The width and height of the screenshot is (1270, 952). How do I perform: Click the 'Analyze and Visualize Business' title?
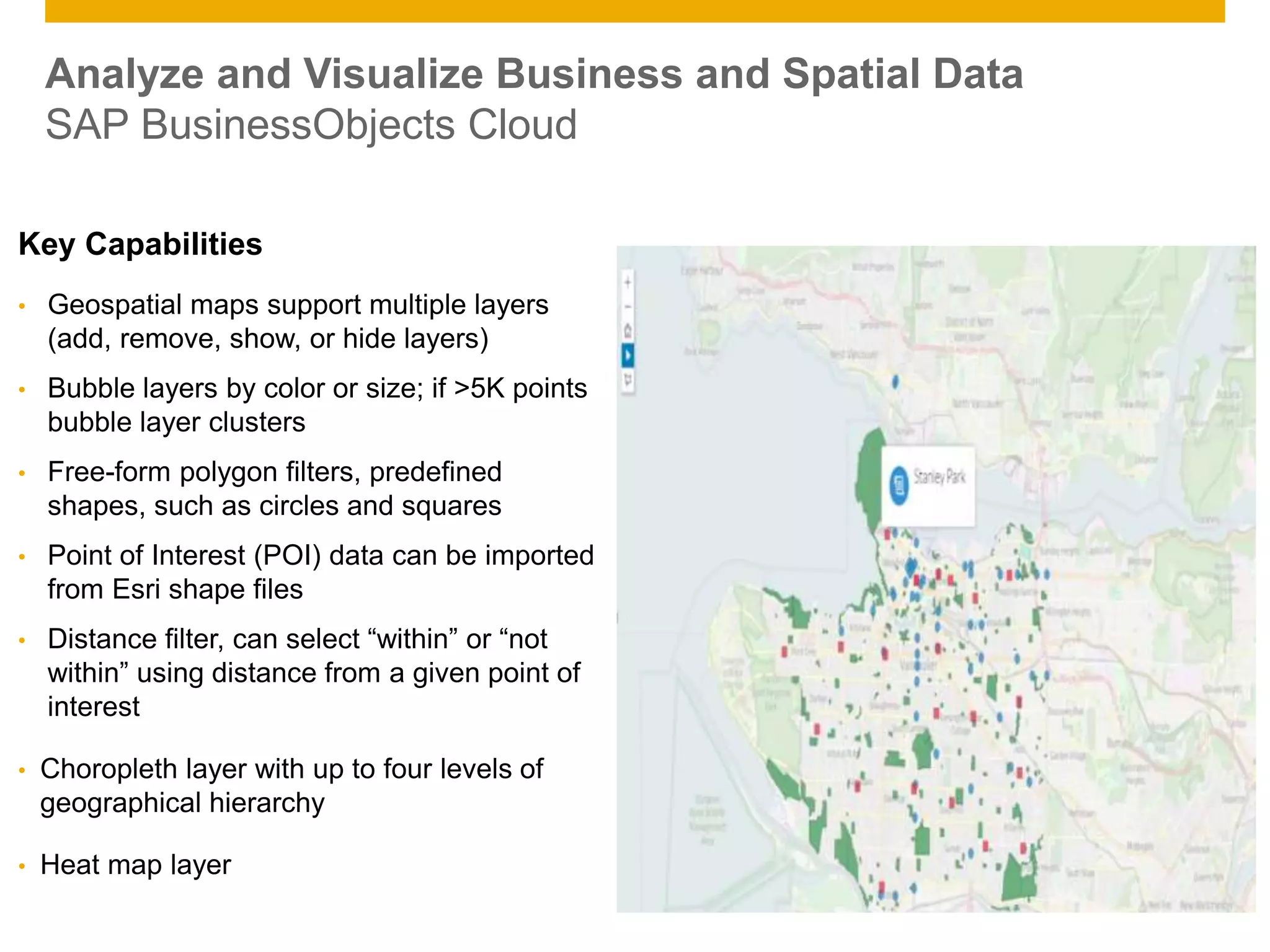534,74
